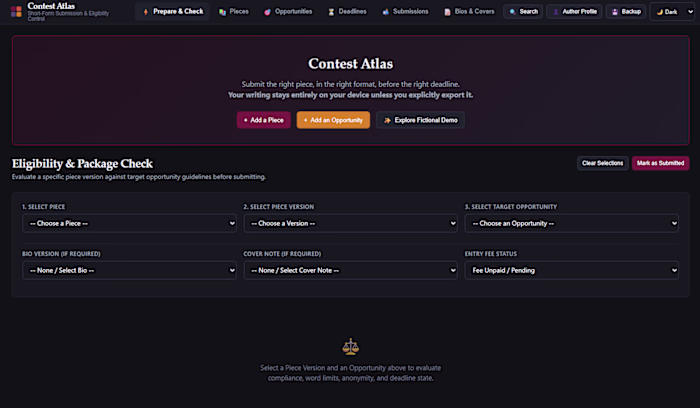Click the Contest Atlas logo icon
Viewport: 700px width, 408px height.
pyautogui.click(x=16, y=12)
